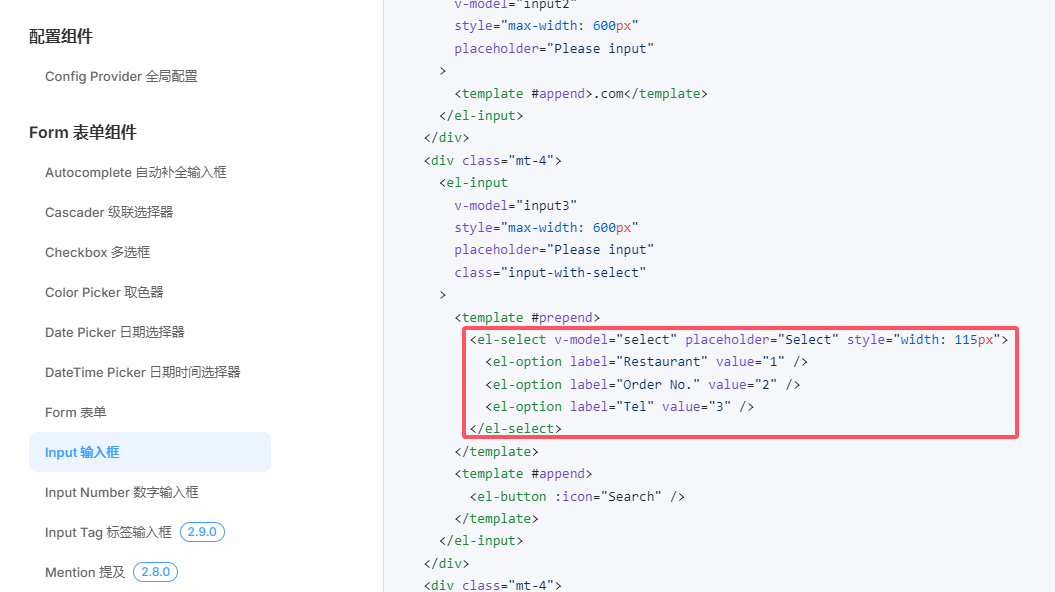Image resolution: width=1055 pixels, height=592 pixels.
Task: Open Config Provider 全局配置 page
Action: click(x=121, y=76)
